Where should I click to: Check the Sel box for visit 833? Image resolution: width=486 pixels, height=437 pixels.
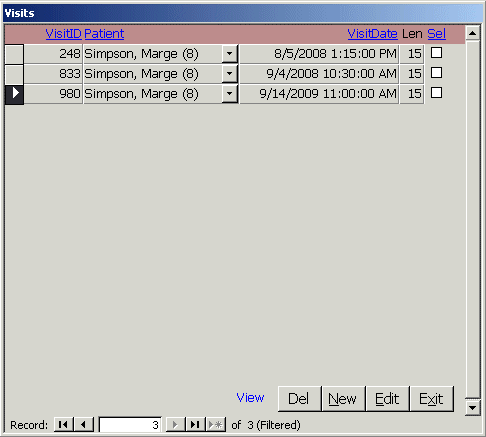coord(436,73)
